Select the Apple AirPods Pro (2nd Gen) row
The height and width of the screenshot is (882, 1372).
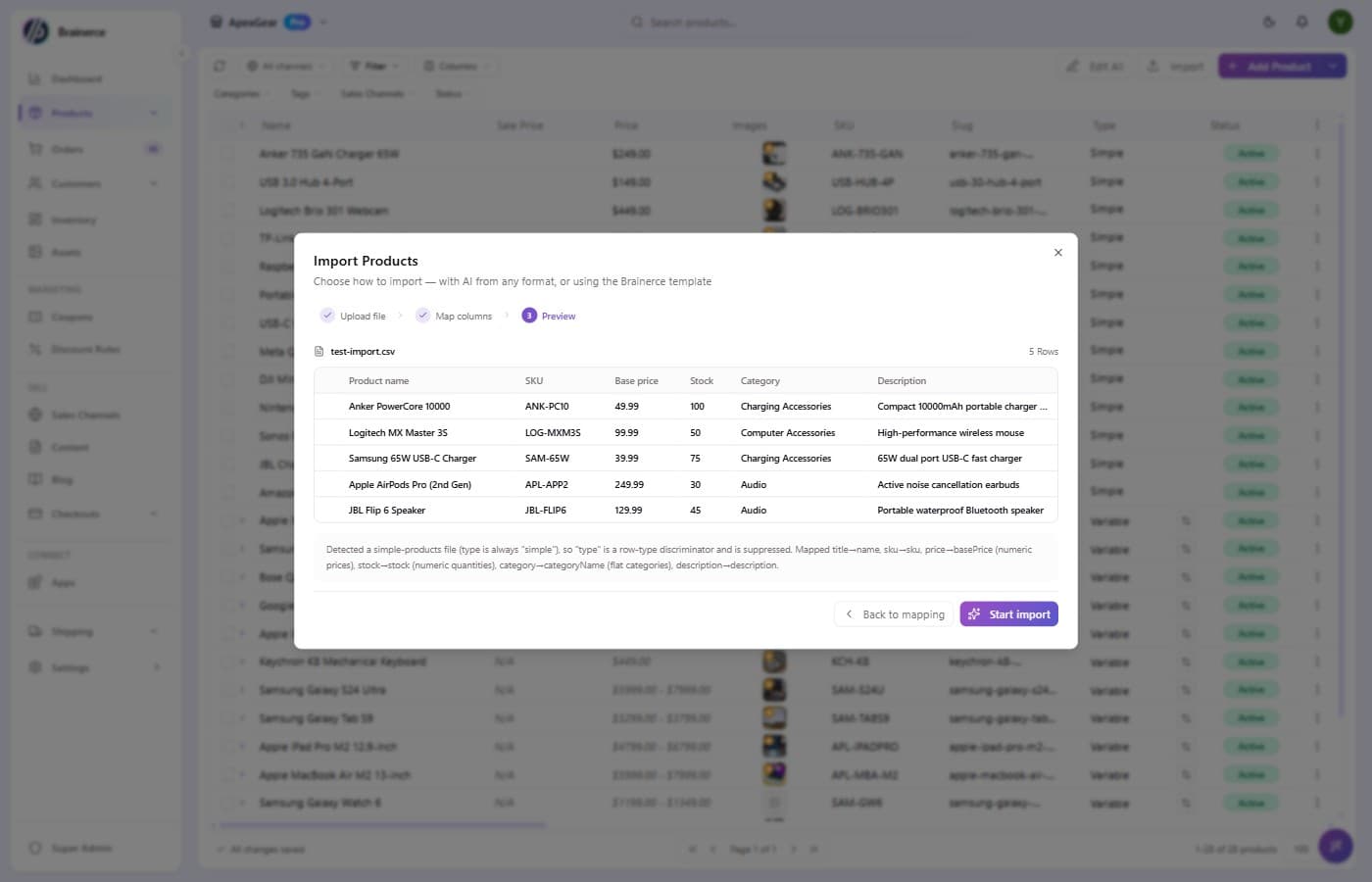686,484
